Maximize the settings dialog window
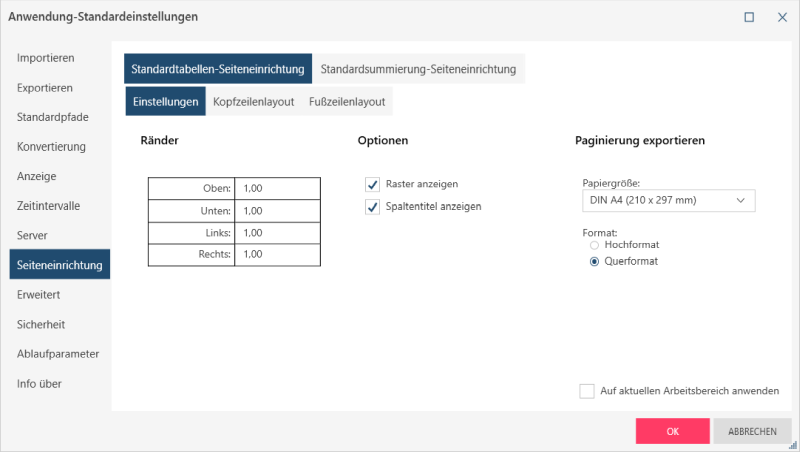800x452 pixels. point(749,17)
